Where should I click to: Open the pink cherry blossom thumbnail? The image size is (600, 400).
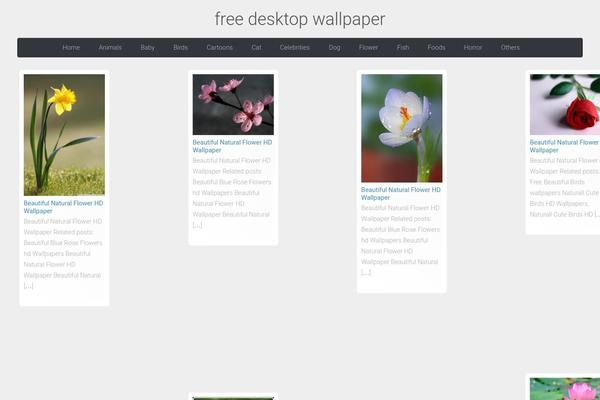tap(233, 104)
